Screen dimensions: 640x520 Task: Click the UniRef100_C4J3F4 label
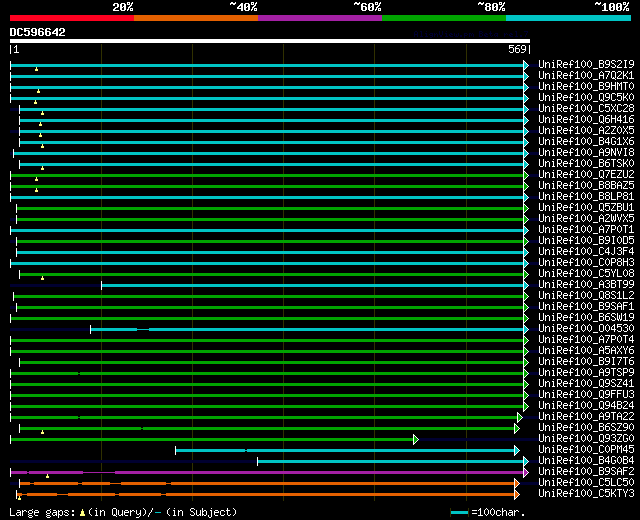pyautogui.click(x=586, y=251)
